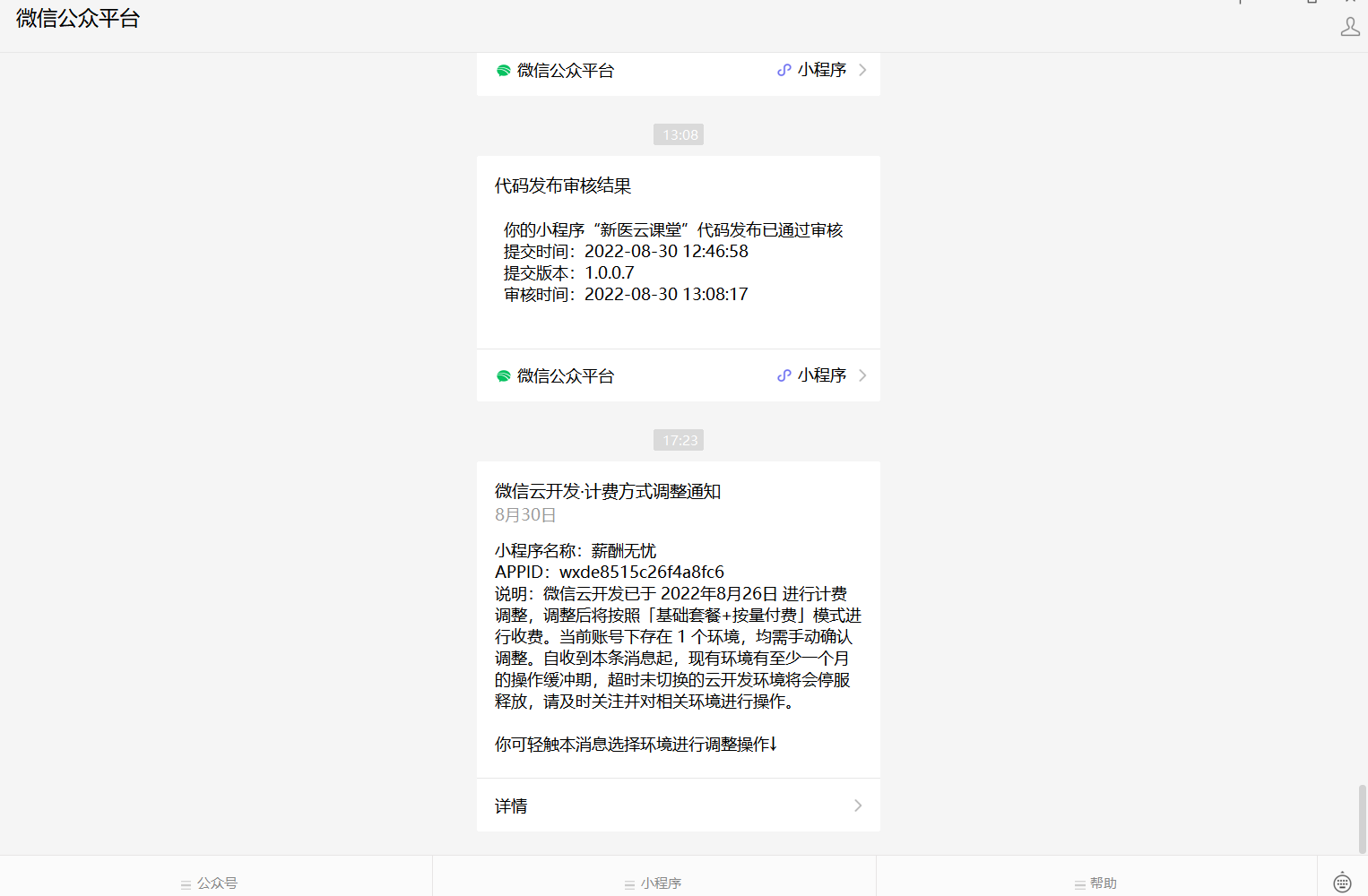This screenshot has width=1368, height=896.
Task: Click the menu lines icon beside 公众号
Action: [x=186, y=884]
